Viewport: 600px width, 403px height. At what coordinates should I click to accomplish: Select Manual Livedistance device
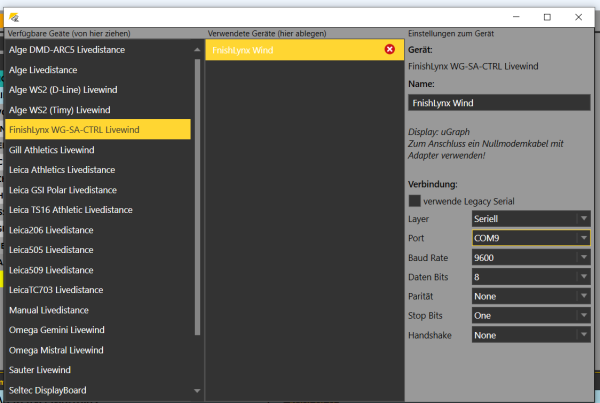tap(98, 310)
